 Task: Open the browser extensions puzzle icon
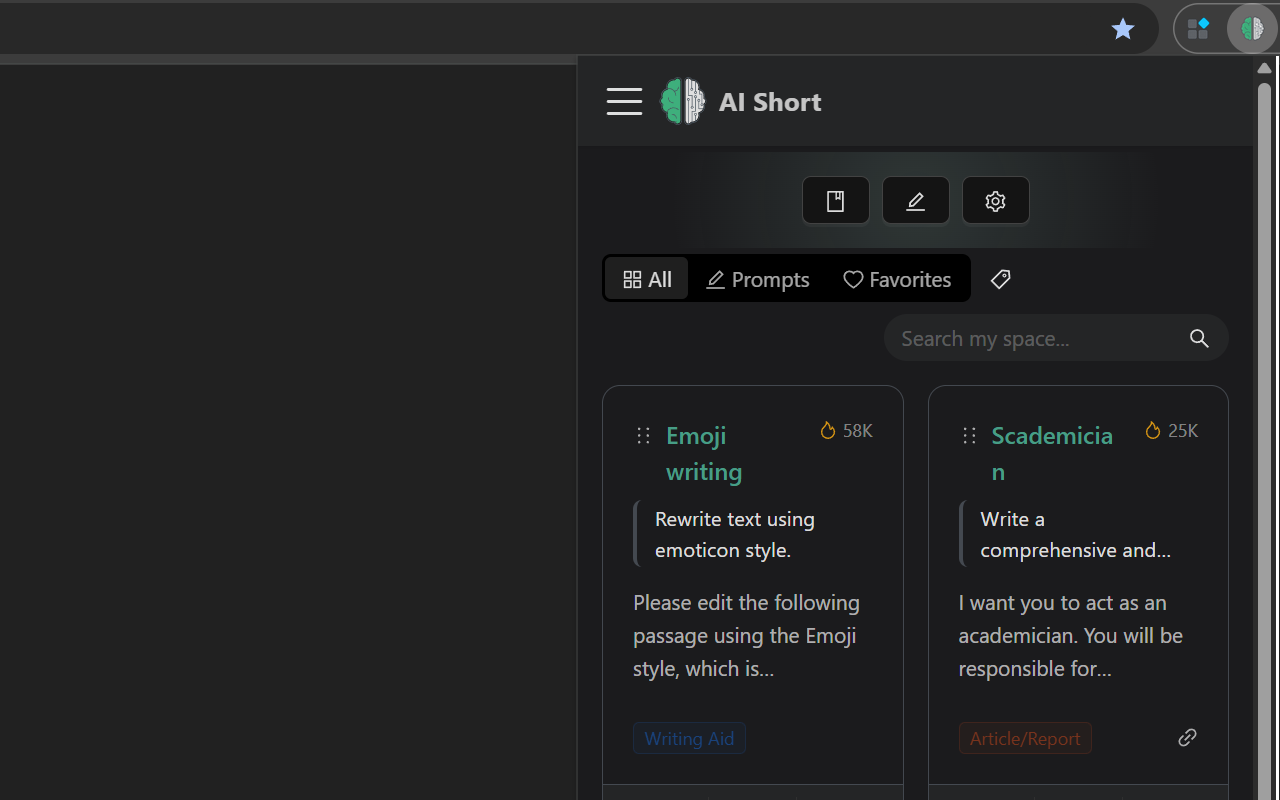point(1198,29)
